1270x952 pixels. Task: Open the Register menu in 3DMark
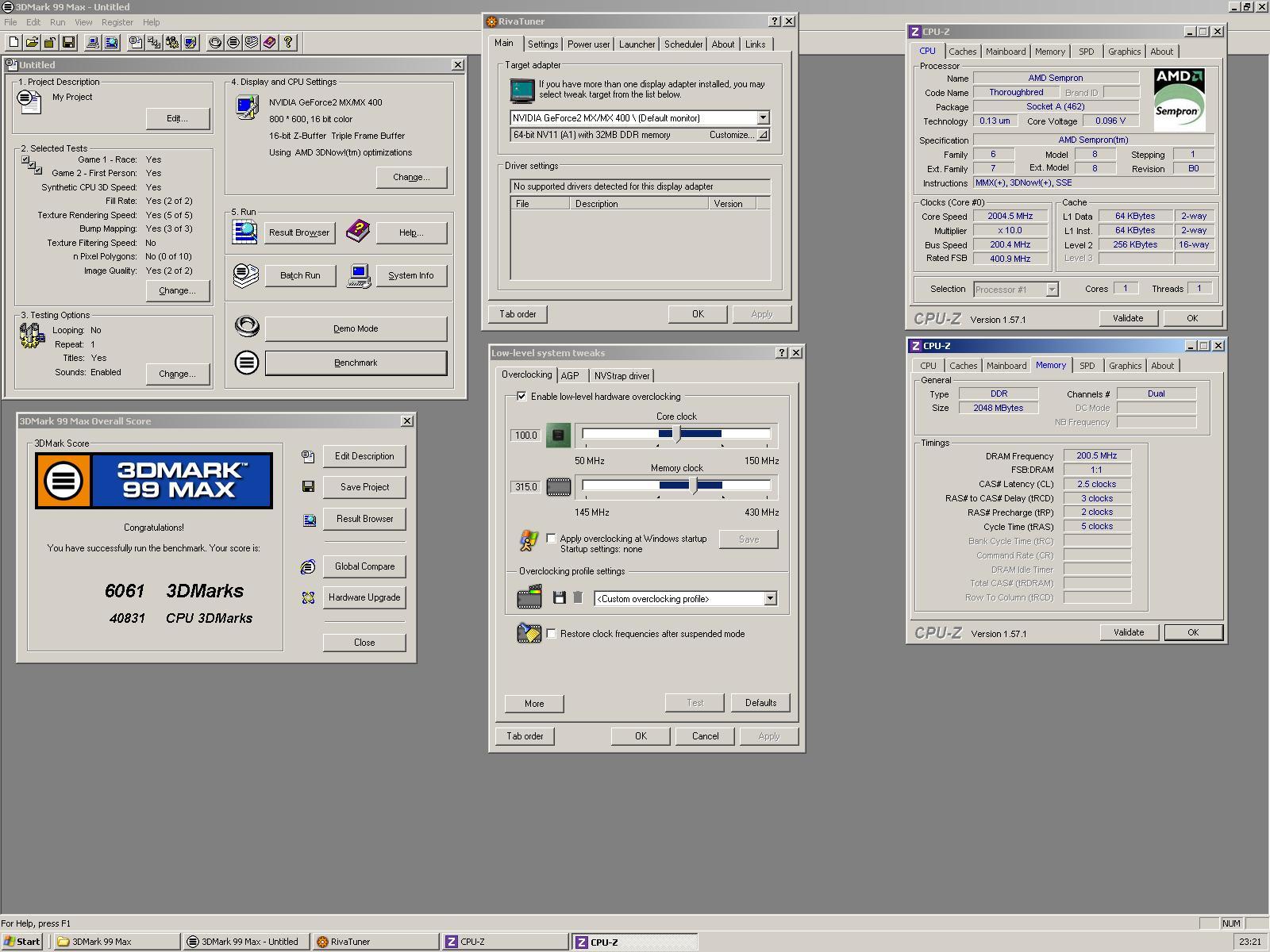[117, 22]
